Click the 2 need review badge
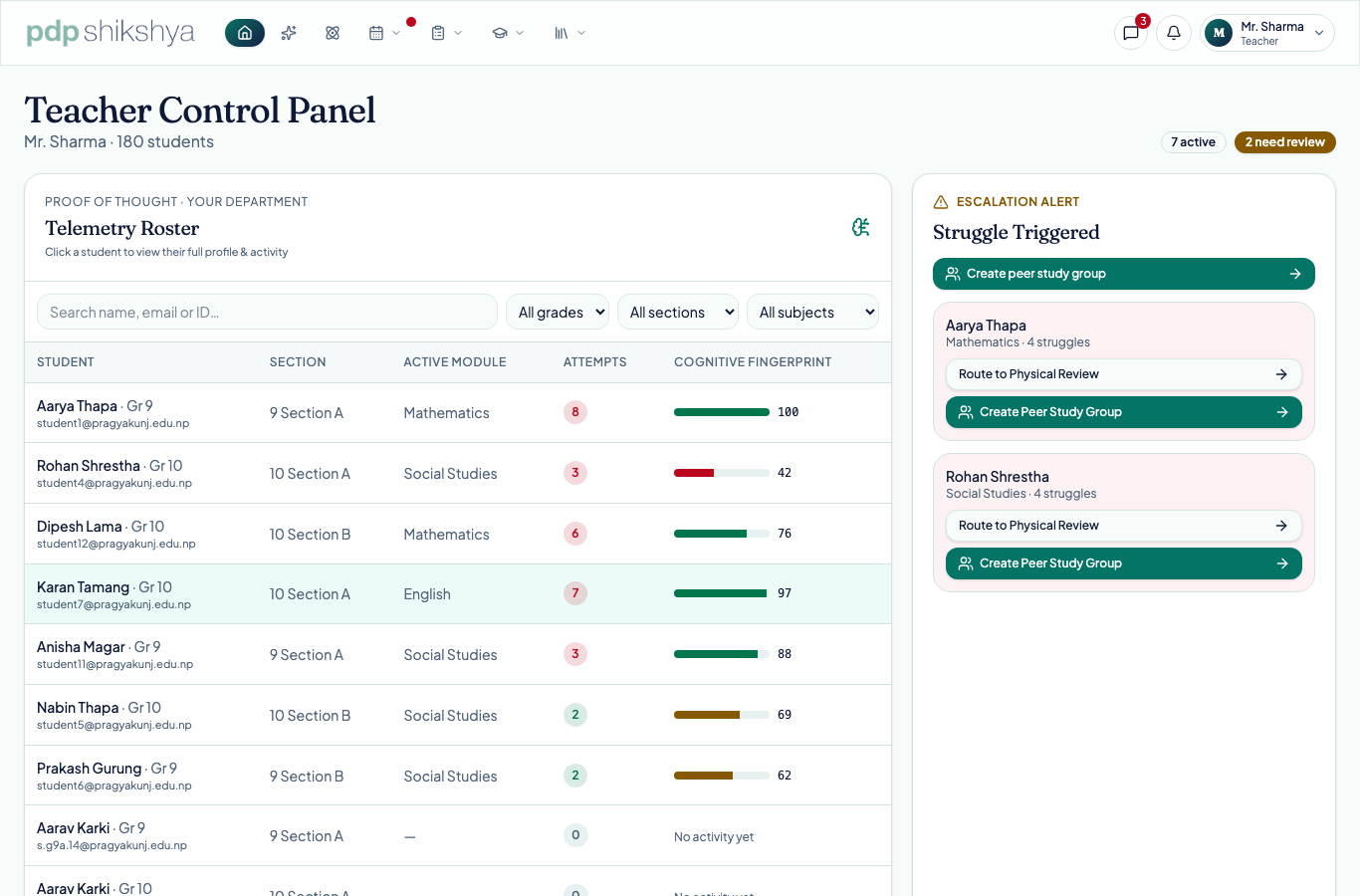 tap(1284, 142)
